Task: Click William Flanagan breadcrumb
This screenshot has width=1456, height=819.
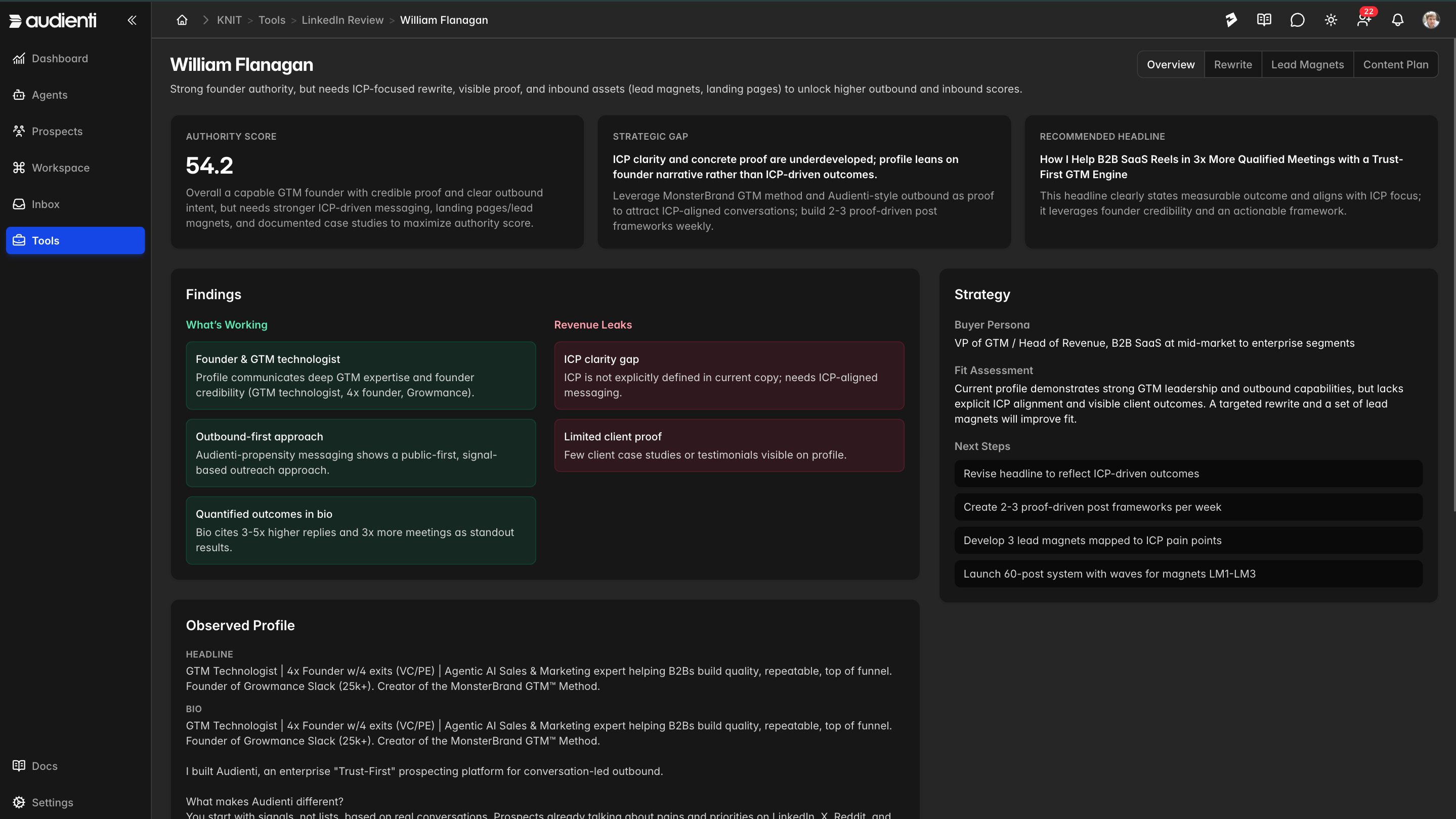Action: click(444, 20)
